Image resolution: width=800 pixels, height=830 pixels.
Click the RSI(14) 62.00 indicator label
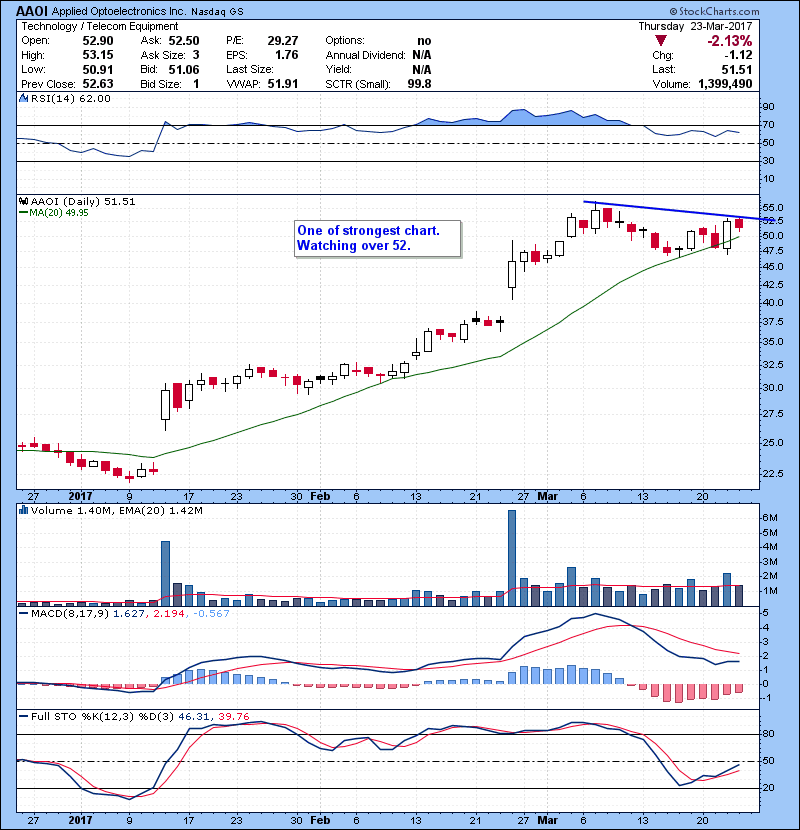click(70, 98)
